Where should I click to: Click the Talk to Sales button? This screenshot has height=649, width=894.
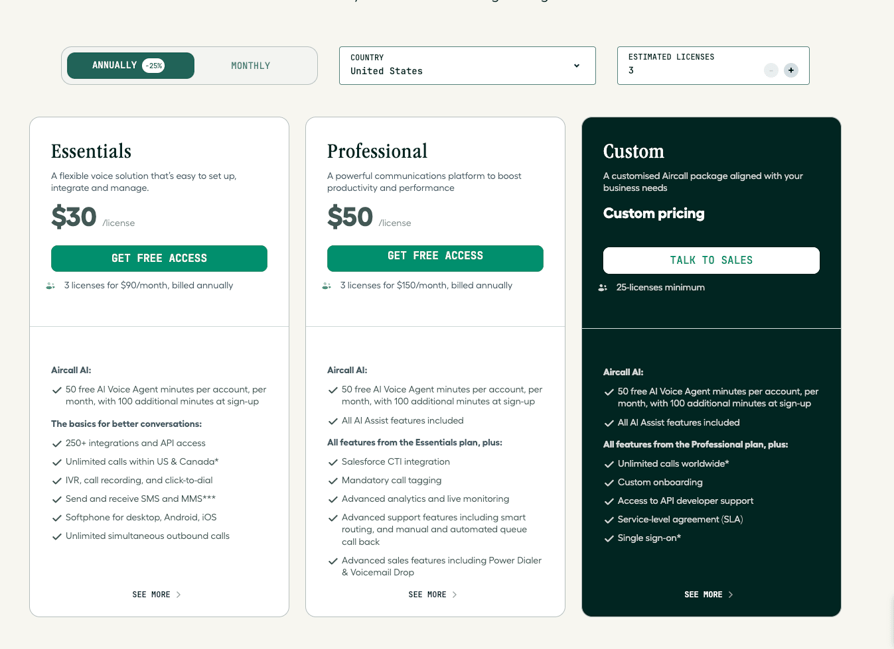tap(711, 260)
